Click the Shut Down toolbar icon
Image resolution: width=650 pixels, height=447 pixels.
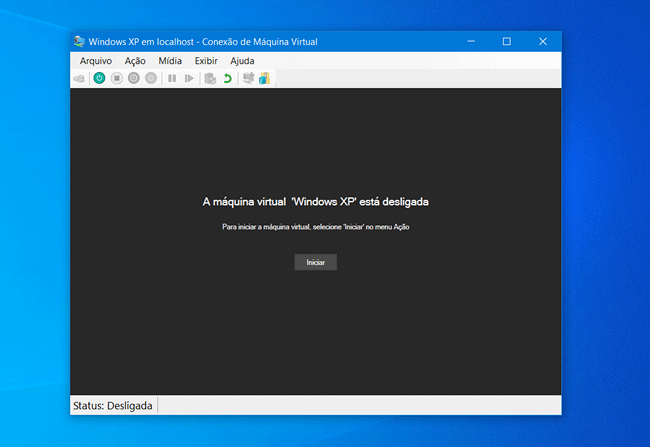(x=133, y=78)
